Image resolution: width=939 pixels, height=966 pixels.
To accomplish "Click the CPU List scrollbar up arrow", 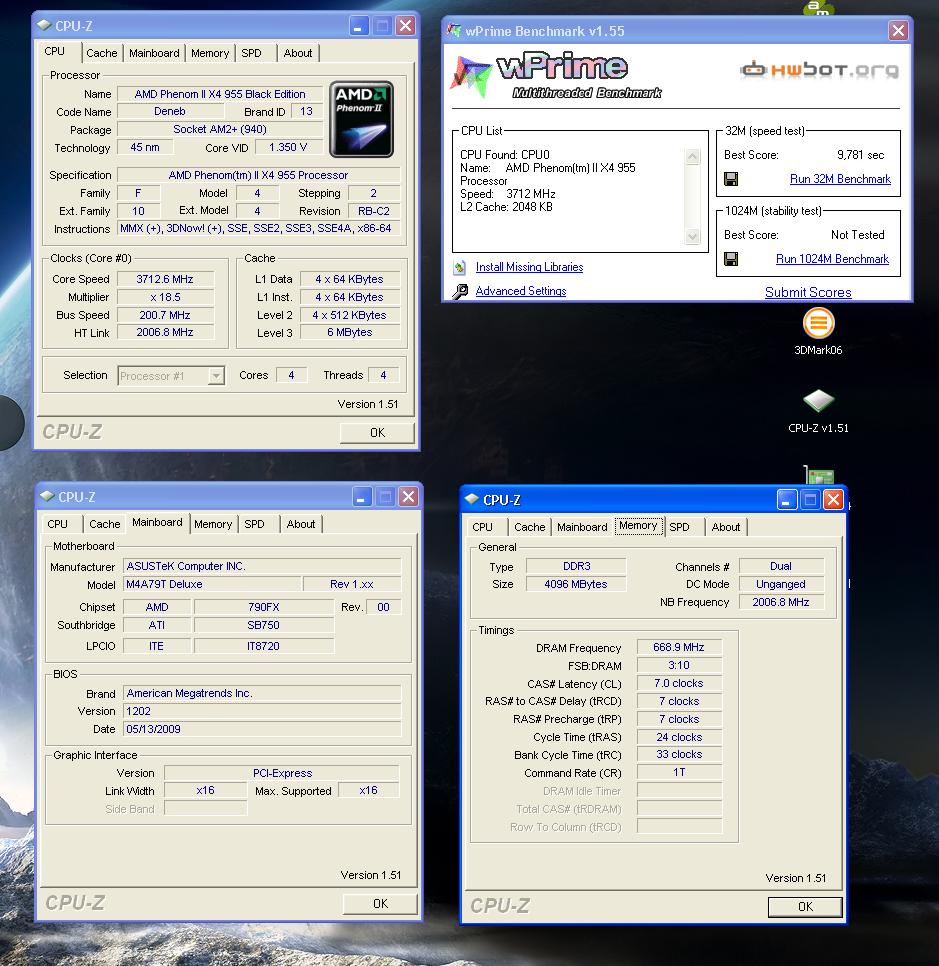I will (693, 156).
